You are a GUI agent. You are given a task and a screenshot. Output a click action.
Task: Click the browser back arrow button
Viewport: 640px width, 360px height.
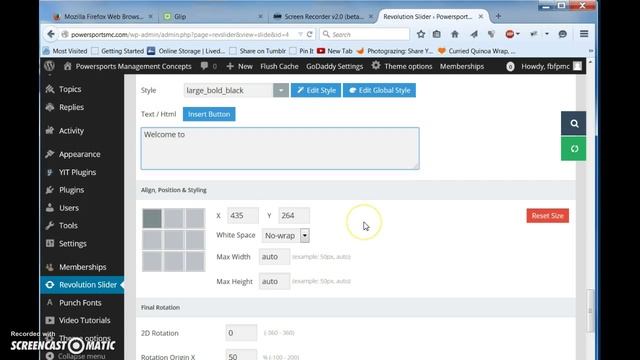[x=51, y=34]
